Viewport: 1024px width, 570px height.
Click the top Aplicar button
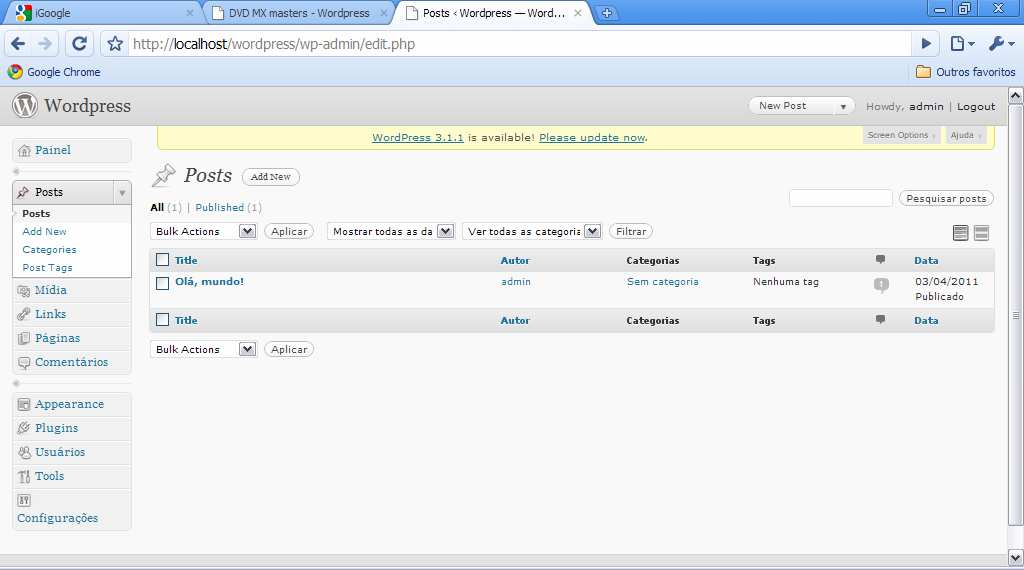(289, 231)
